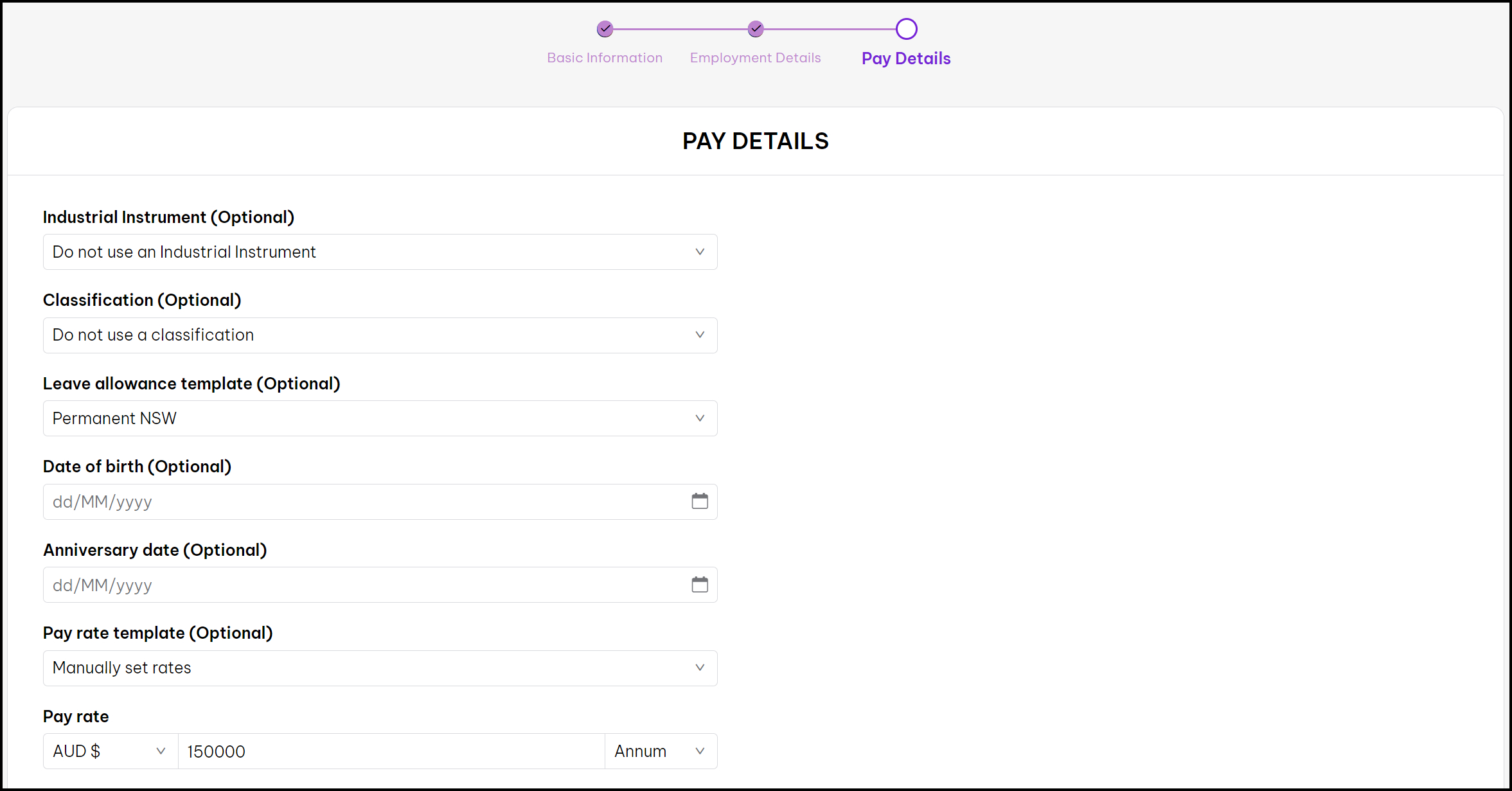1512x791 pixels.
Task: Click the chevron on the Industrial Instrument dropdown
Action: 700,252
